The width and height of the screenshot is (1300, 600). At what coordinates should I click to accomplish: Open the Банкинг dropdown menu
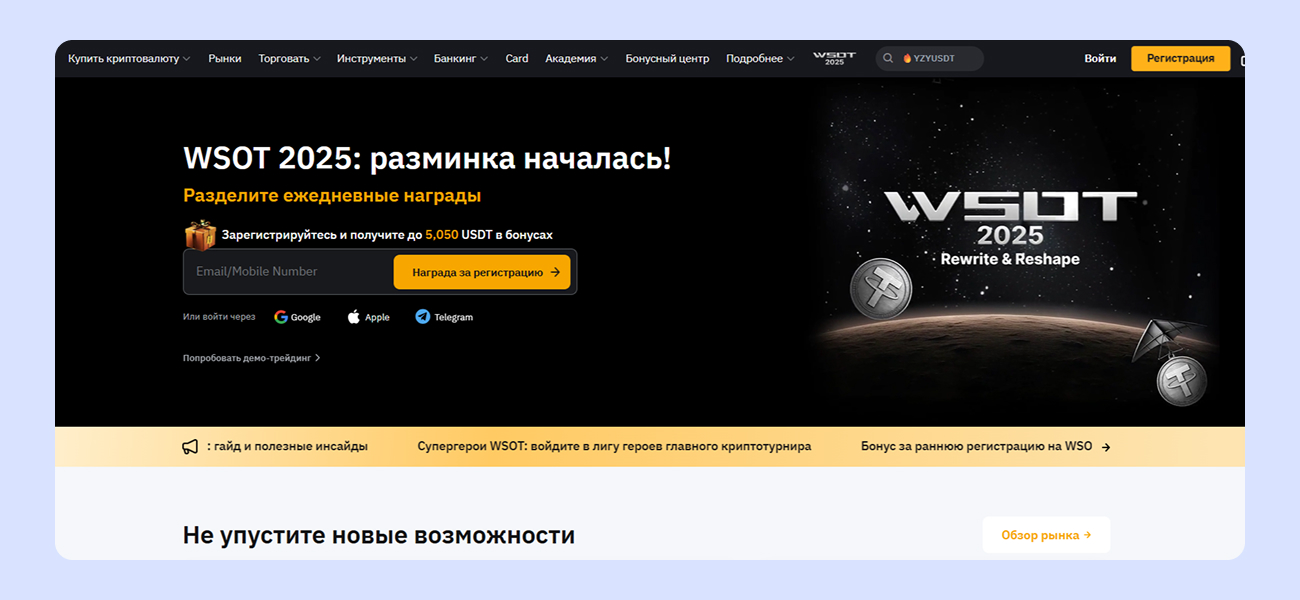[x=460, y=58]
